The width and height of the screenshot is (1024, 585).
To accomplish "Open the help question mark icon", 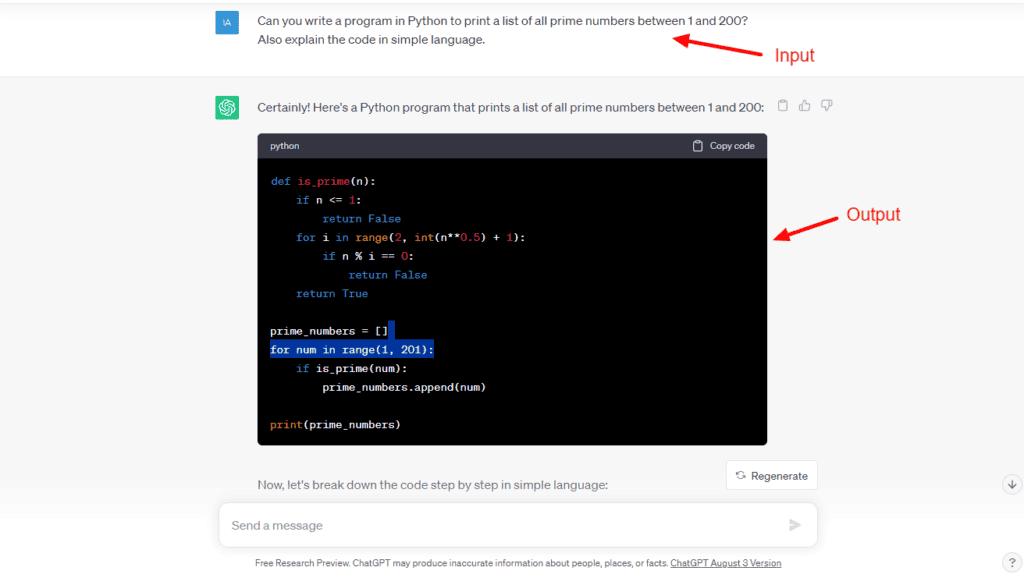I will pyautogui.click(x=1011, y=562).
